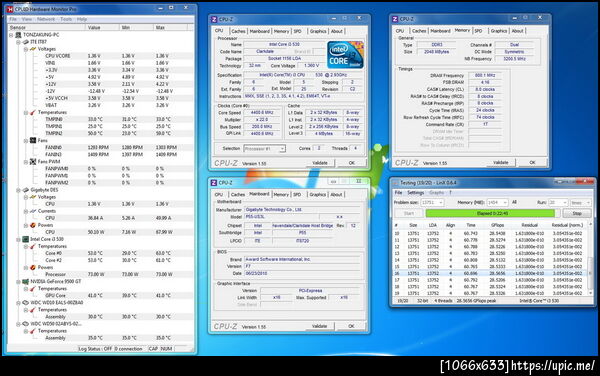Click '28.5656 GFlops peak' in LinX status bar

[476, 301]
